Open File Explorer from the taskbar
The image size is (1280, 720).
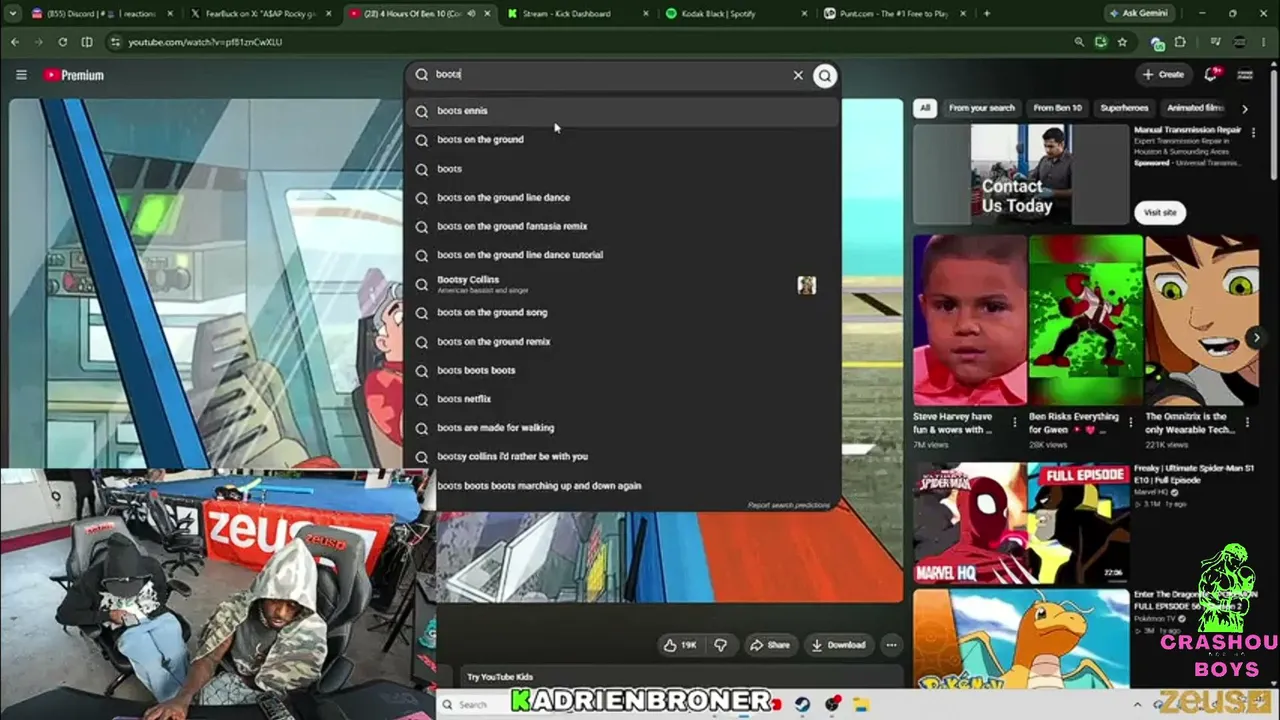[x=861, y=704]
